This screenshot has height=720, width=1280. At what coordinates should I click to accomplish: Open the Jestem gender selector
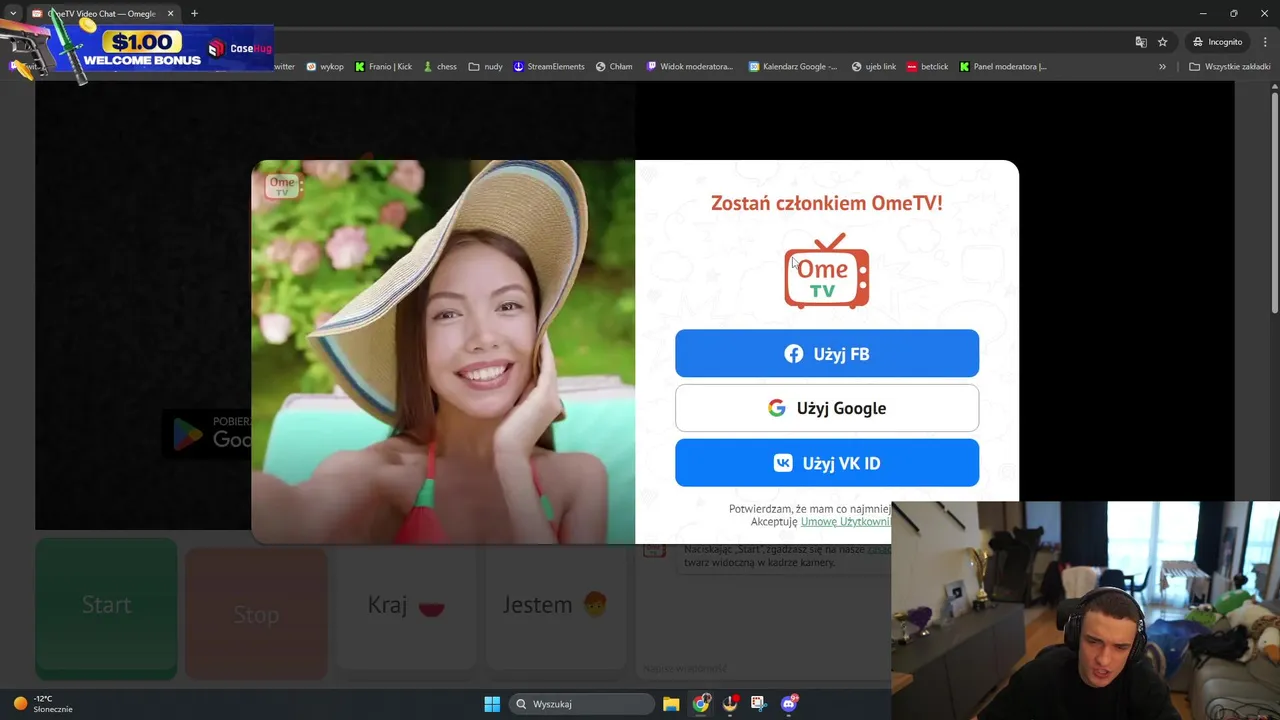(x=556, y=605)
